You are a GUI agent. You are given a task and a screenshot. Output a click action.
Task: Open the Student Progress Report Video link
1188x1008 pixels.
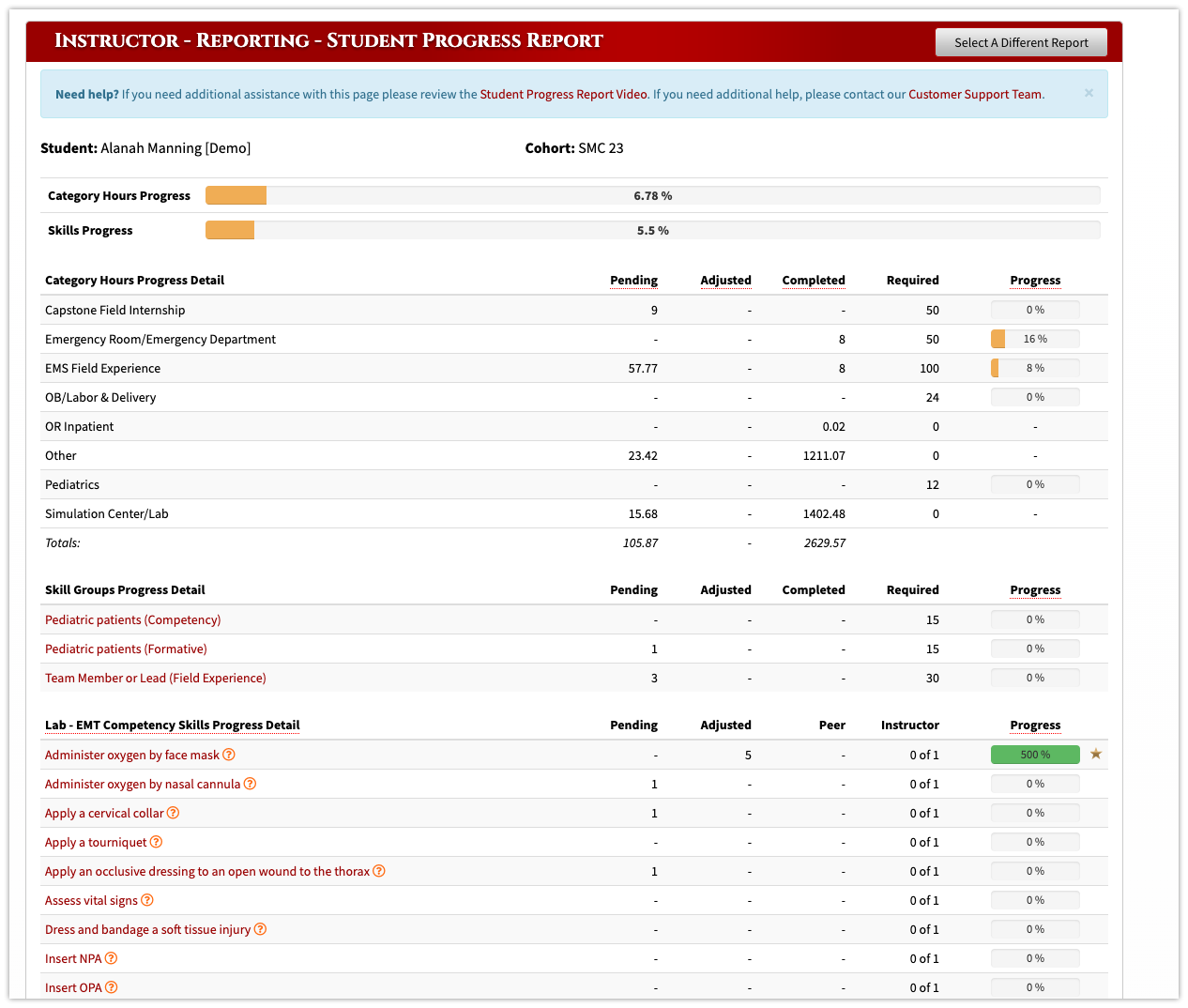pyautogui.click(x=563, y=94)
